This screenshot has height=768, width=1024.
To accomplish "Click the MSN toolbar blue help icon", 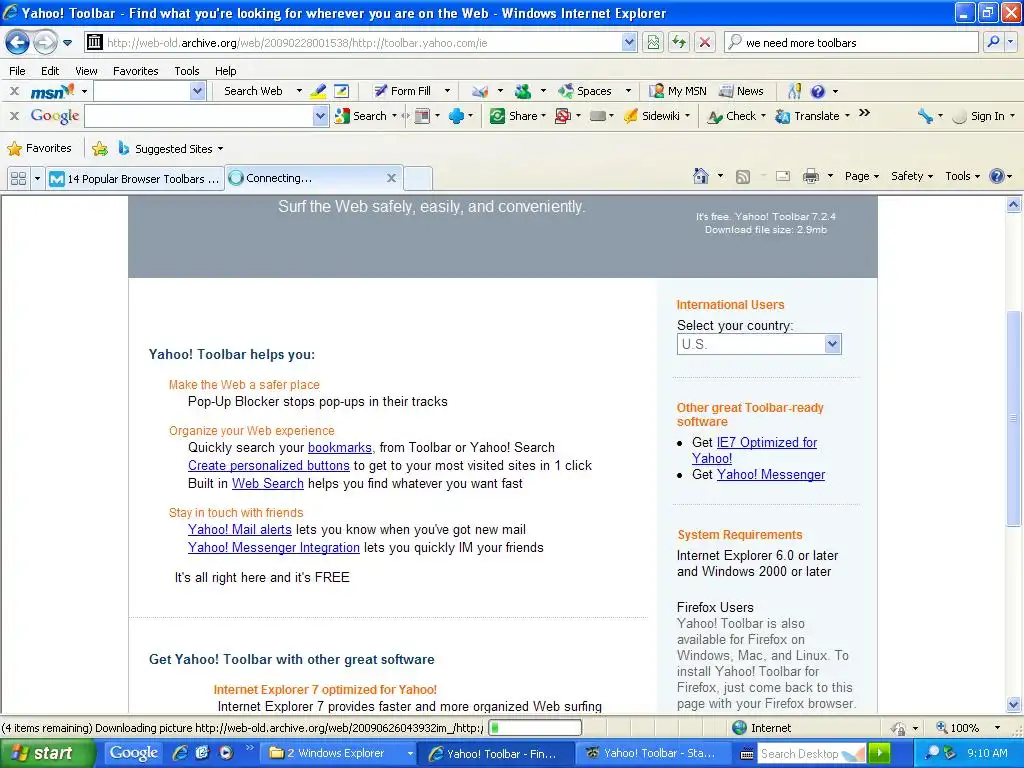I will pos(817,91).
